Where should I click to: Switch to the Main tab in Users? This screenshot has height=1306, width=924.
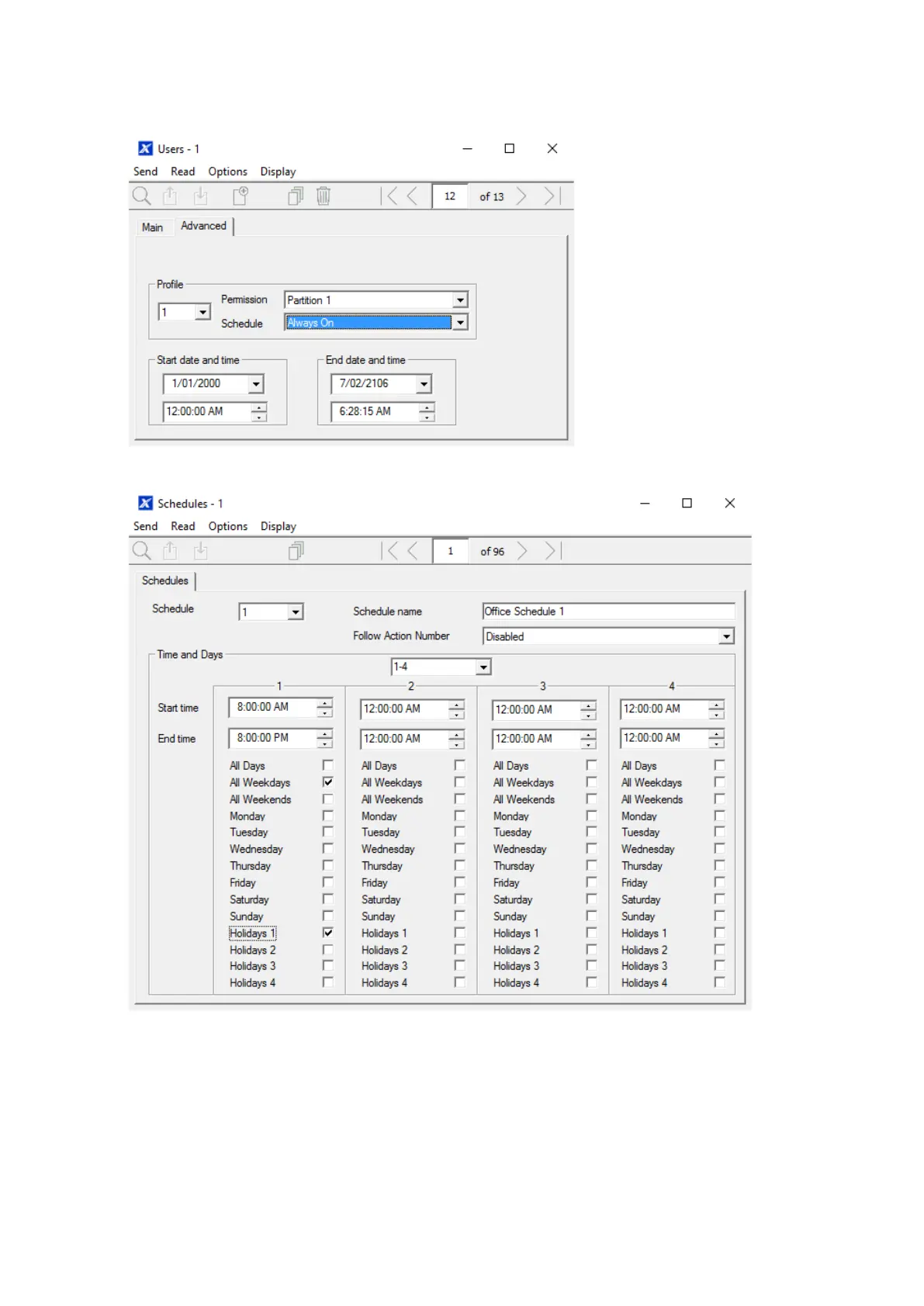point(152,227)
